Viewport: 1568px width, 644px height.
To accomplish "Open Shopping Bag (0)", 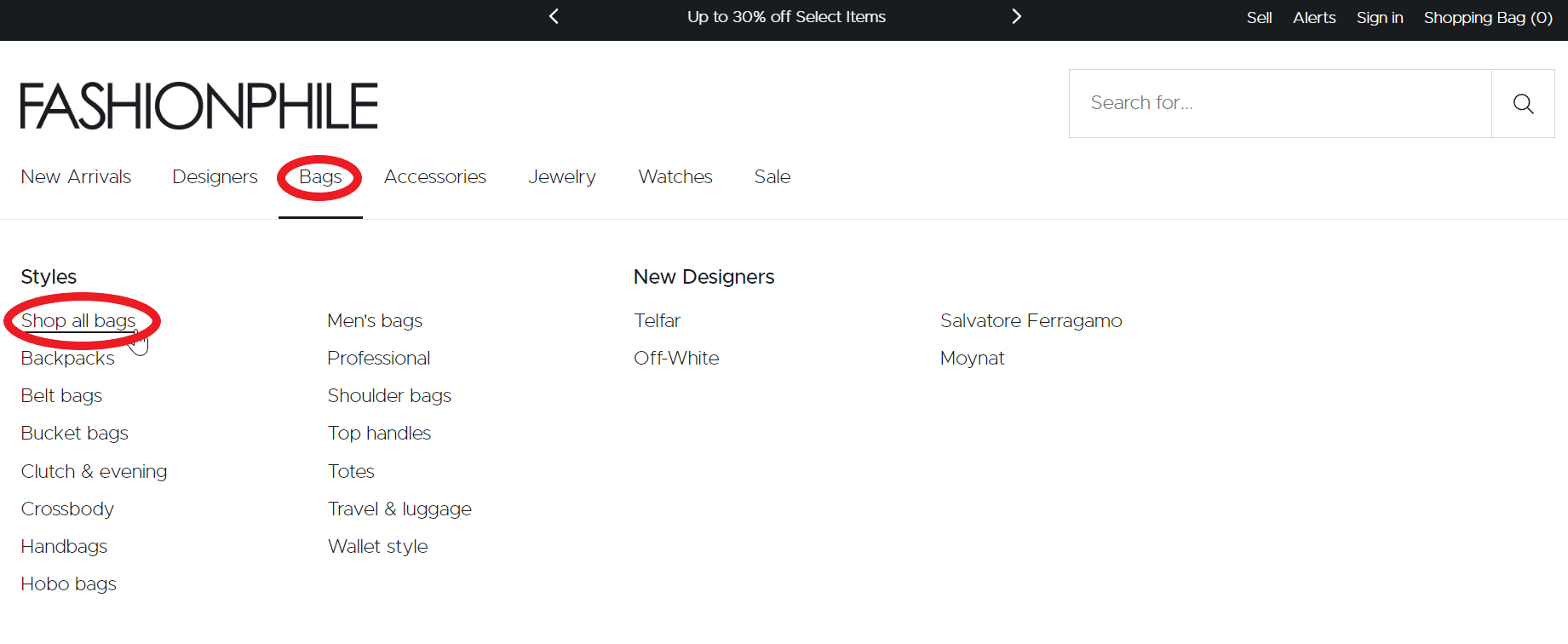I will pyautogui.click(x=1488, y=17).
